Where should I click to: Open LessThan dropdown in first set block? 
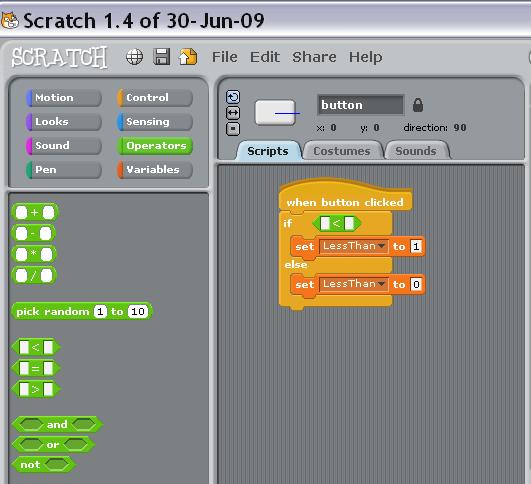click(354, 246)
